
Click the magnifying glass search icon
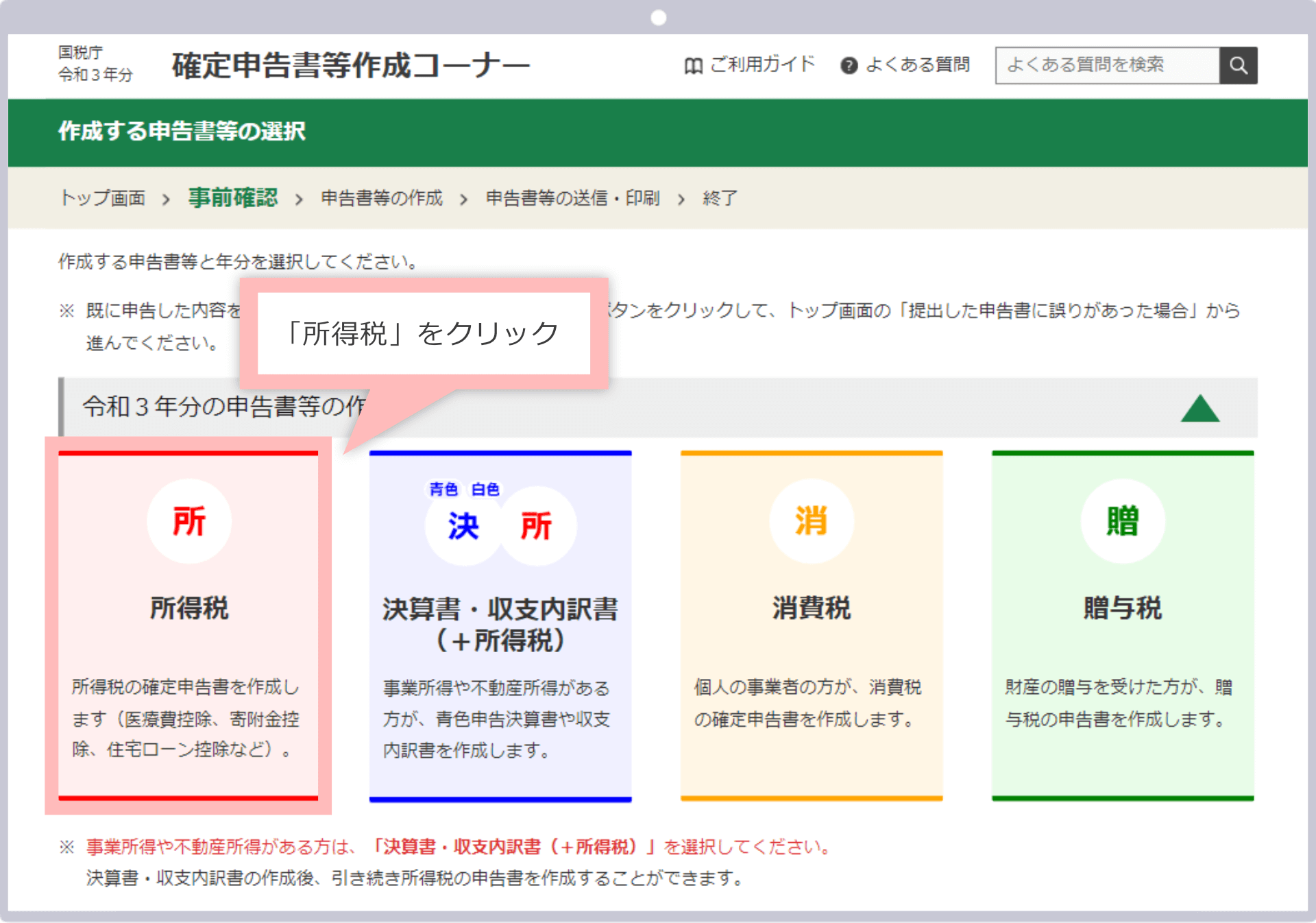[x=1239, y=65]
